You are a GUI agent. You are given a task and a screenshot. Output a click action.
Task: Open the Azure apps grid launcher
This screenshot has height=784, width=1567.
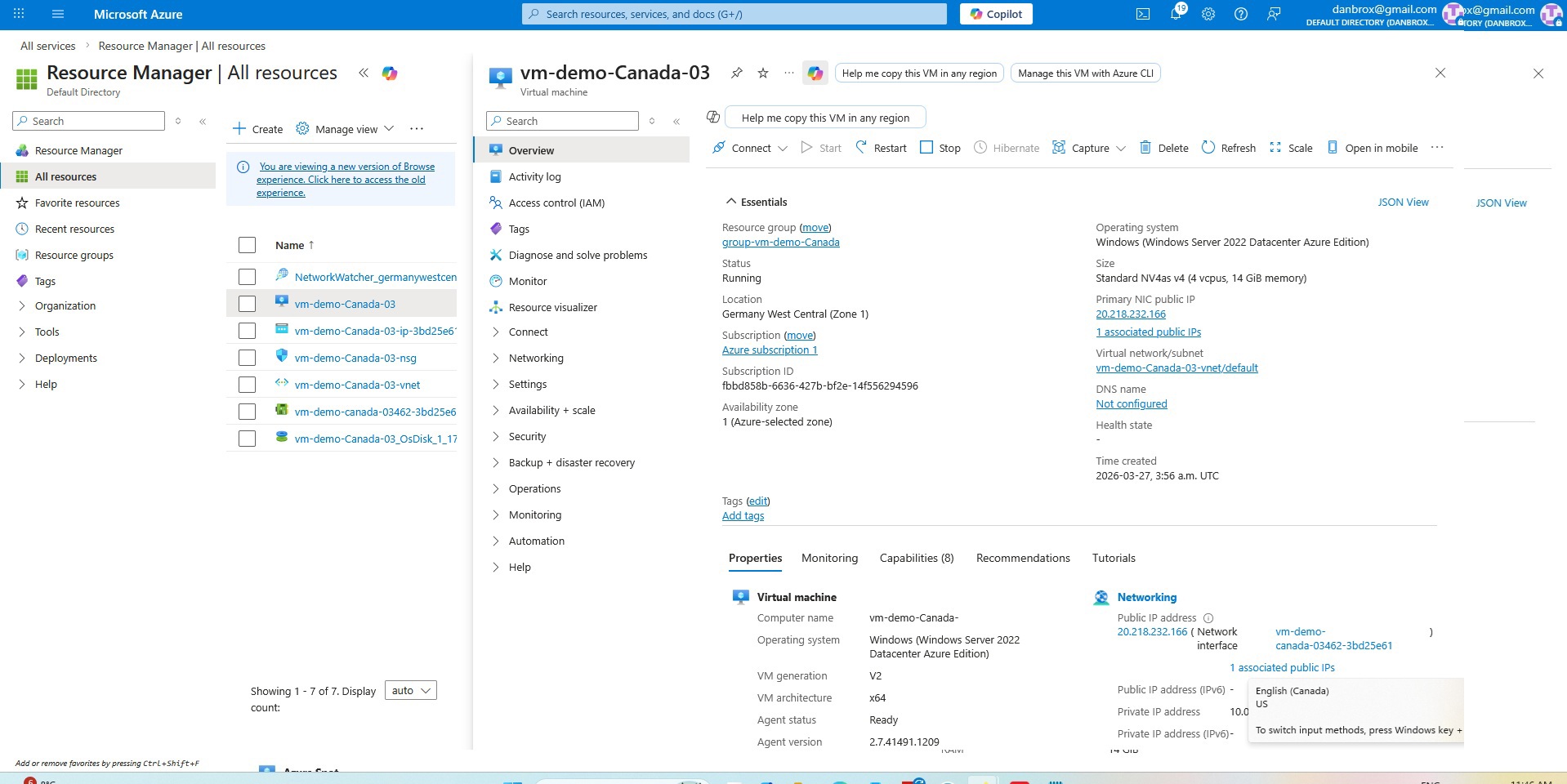pos(19,14)
